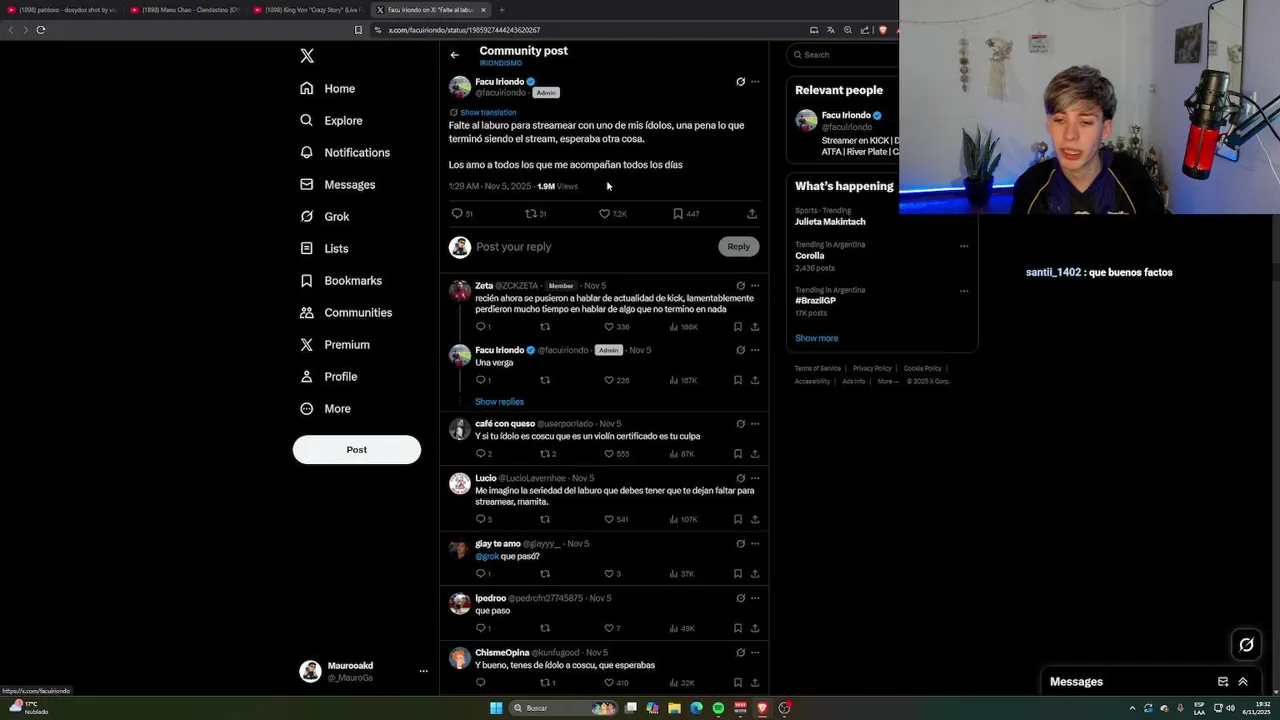Click the browser address bar URL

[464, 30]
